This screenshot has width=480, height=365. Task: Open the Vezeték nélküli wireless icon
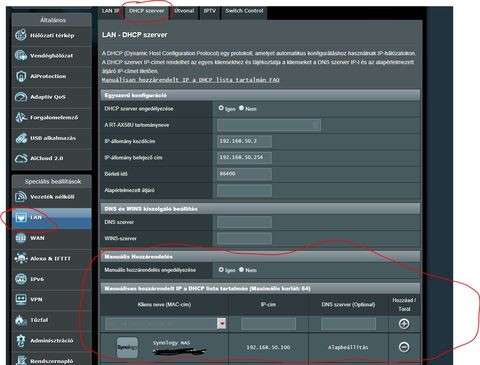(x=21, y=197)
